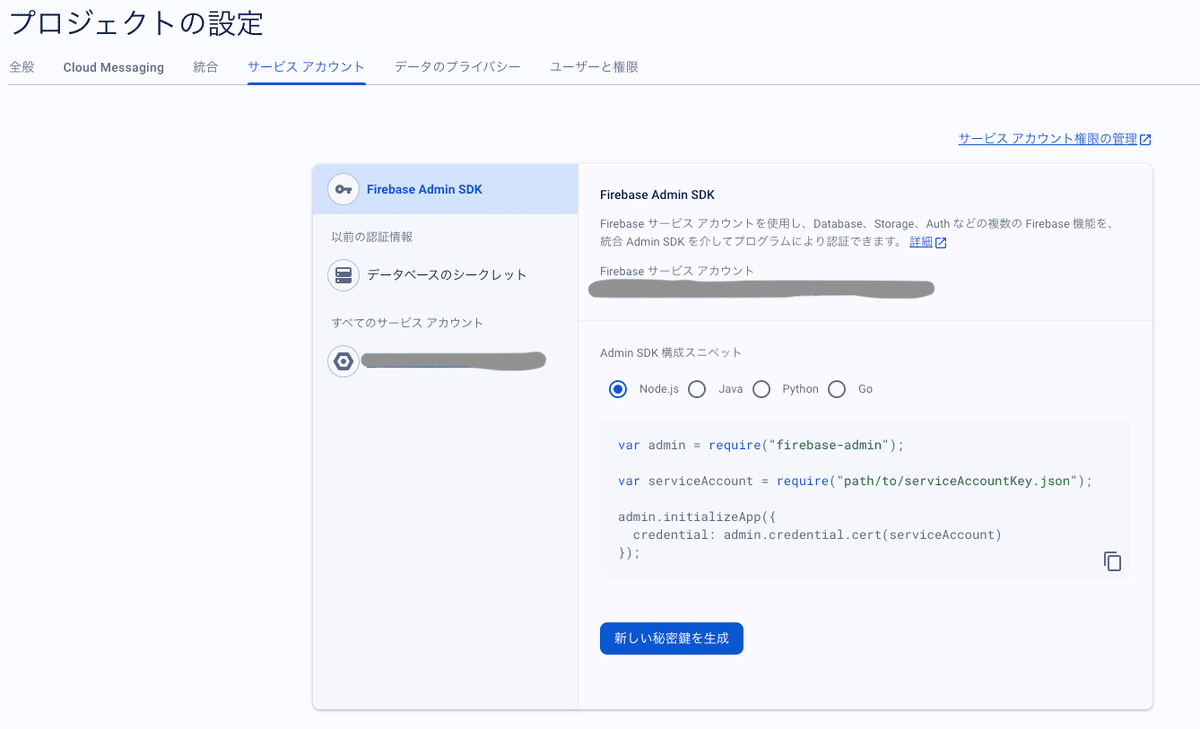Select the Node.js radio button

pyautogui.click(x=618, y=389)
